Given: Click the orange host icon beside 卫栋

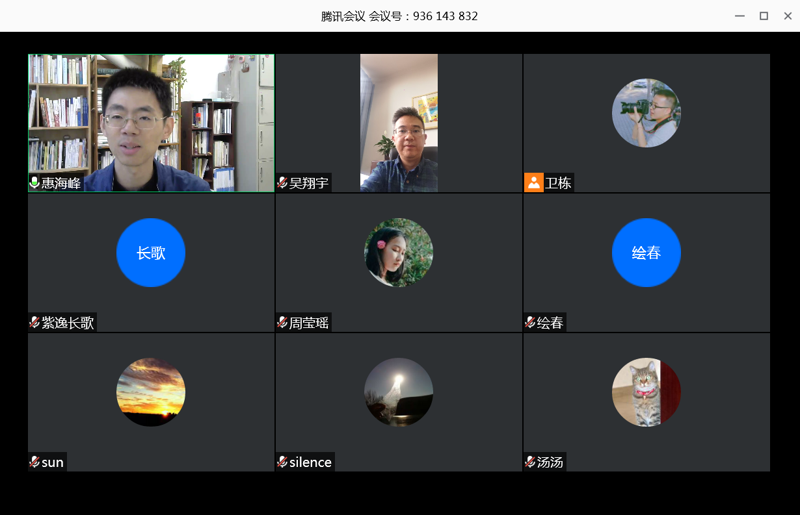Looking at the screenshot, I should tap(533, 183).
